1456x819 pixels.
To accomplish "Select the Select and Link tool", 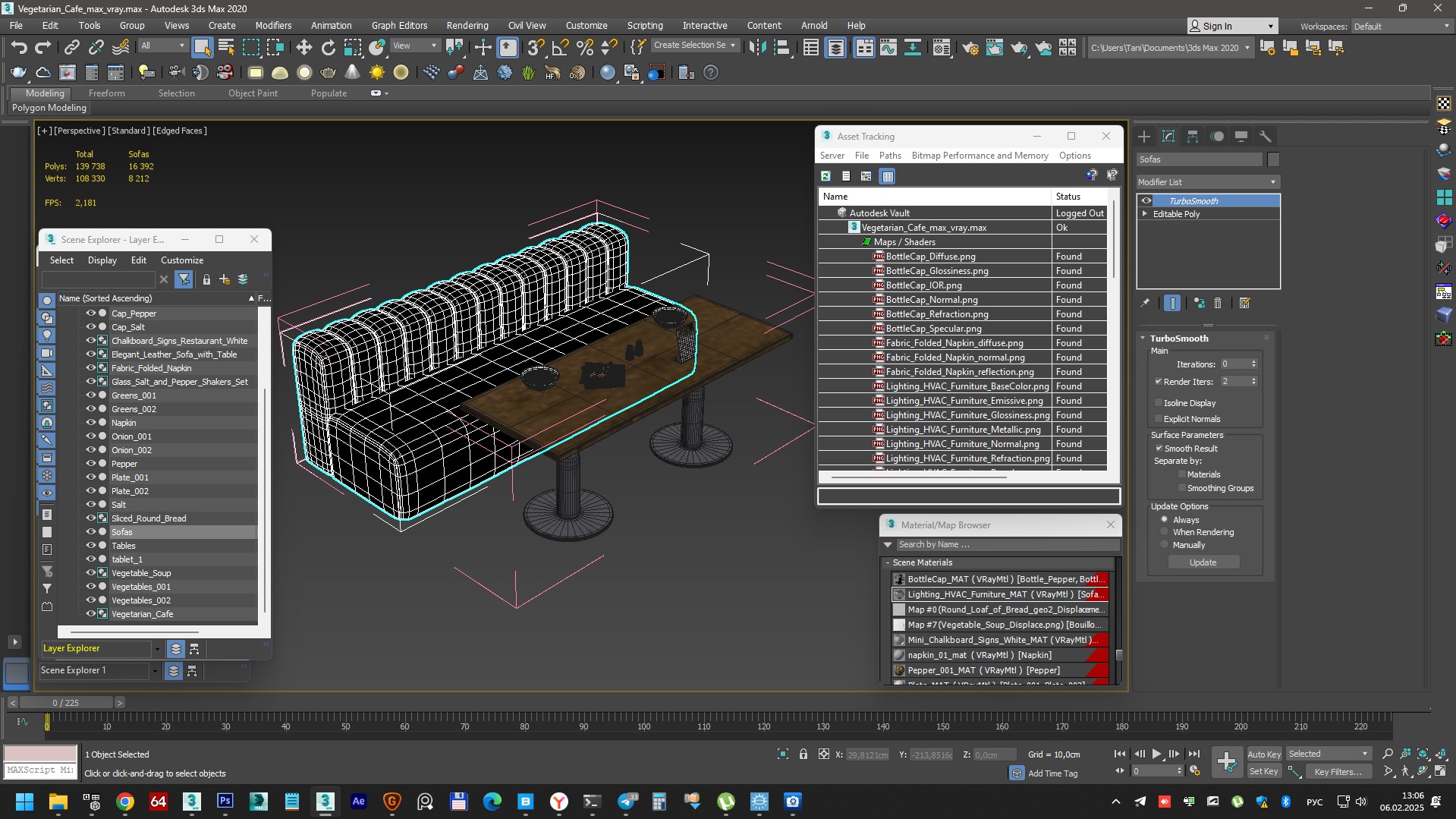I will coord(71,48).
